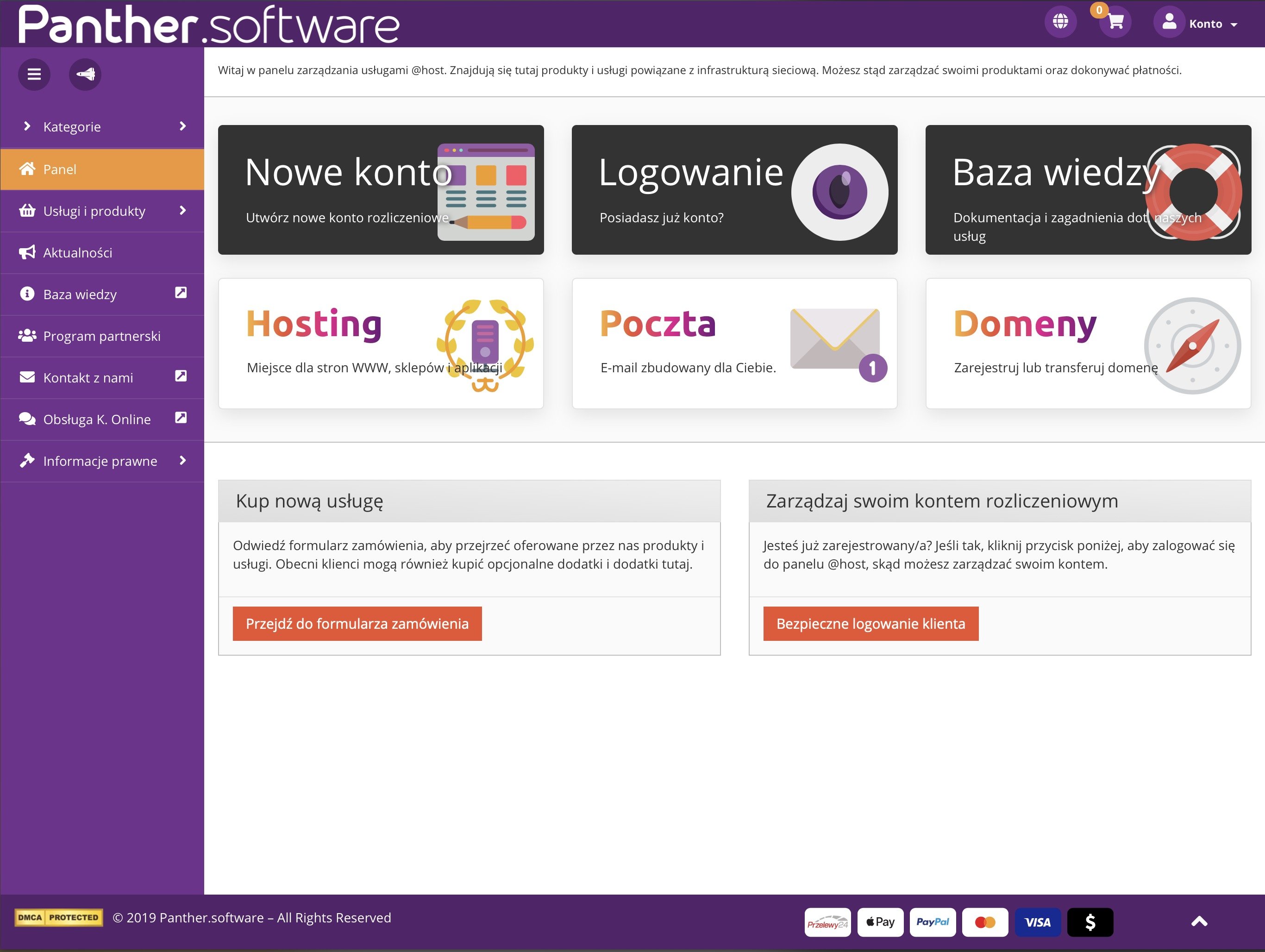Click the scroll-to-top arrow in footer
The image size is (1265, 952).
[x=1199, y=921]
